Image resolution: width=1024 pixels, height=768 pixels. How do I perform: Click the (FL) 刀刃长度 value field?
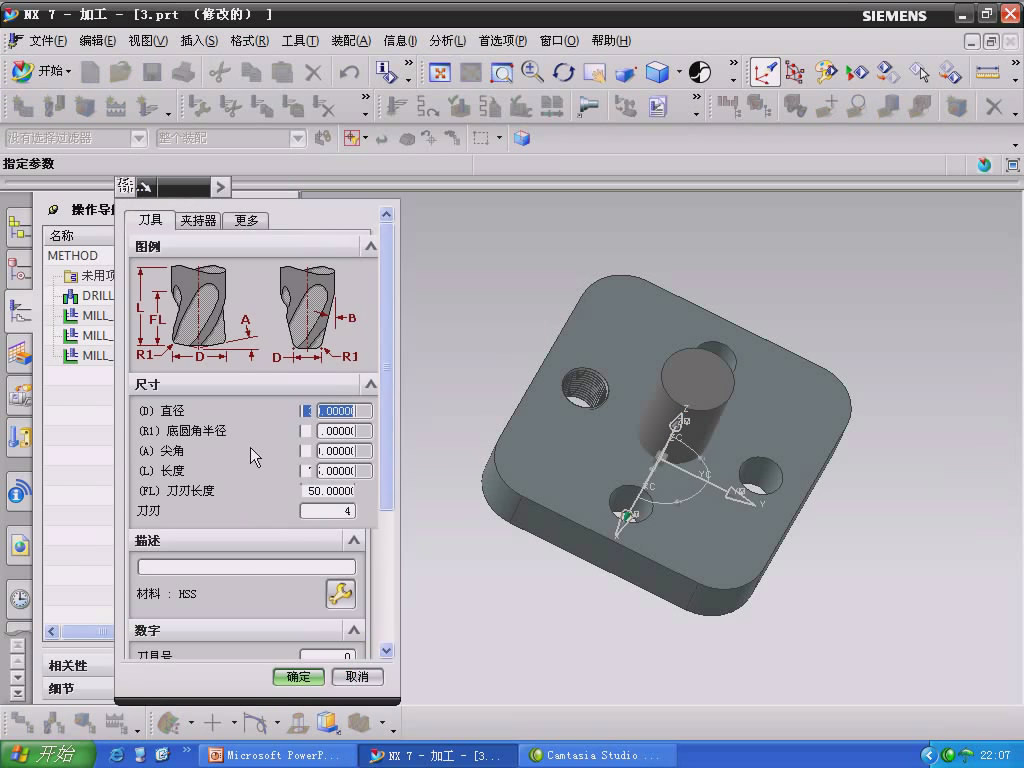click(x=328, y=490)
